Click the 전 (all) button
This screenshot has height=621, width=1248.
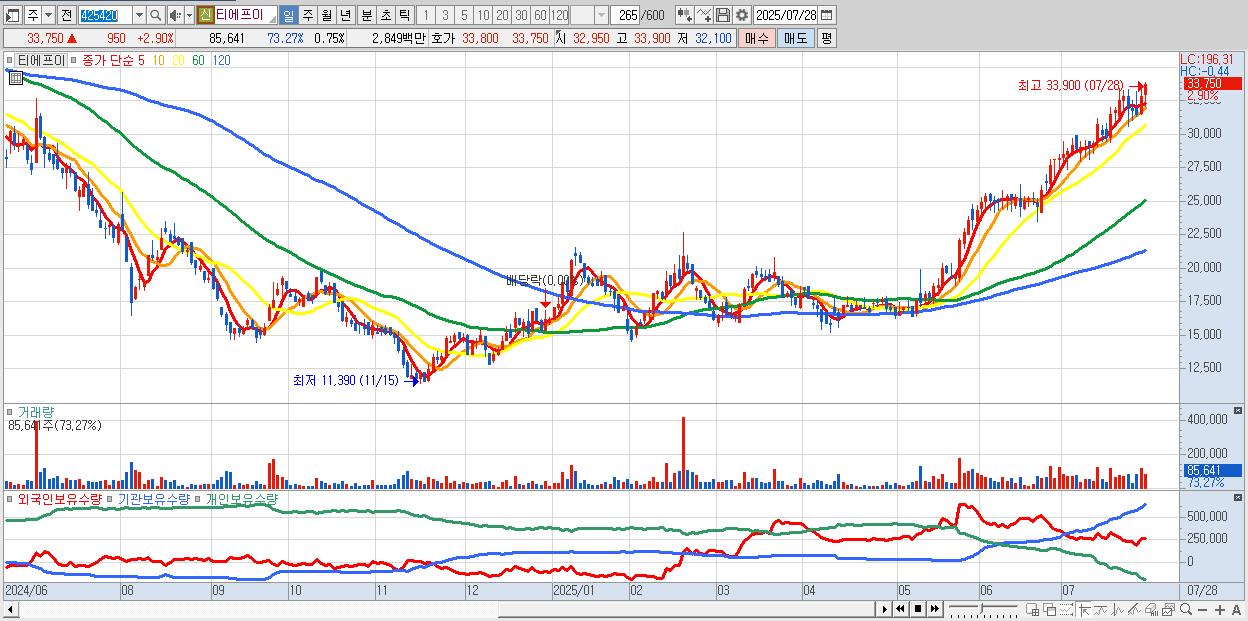click(66, 15)
